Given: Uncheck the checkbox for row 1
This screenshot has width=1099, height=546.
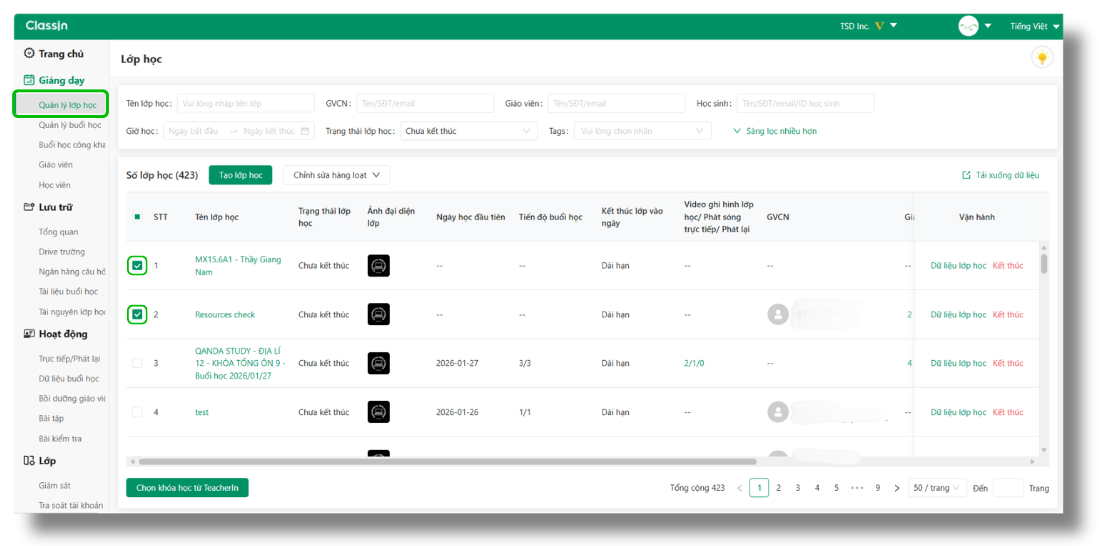Looking at the screenshot, I should [x=137, y=266].
